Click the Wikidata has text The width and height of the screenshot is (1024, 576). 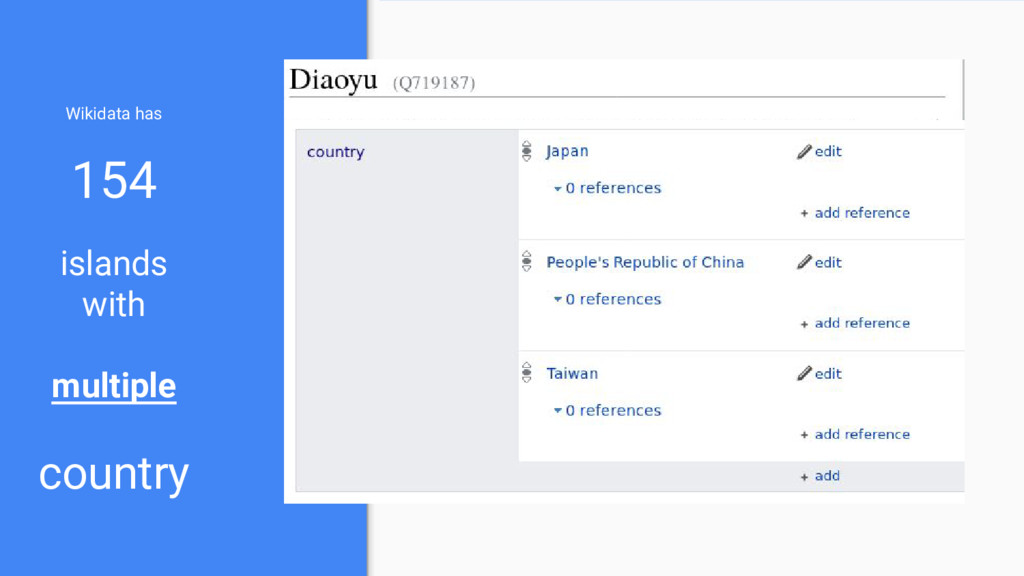tap(114, 114)
